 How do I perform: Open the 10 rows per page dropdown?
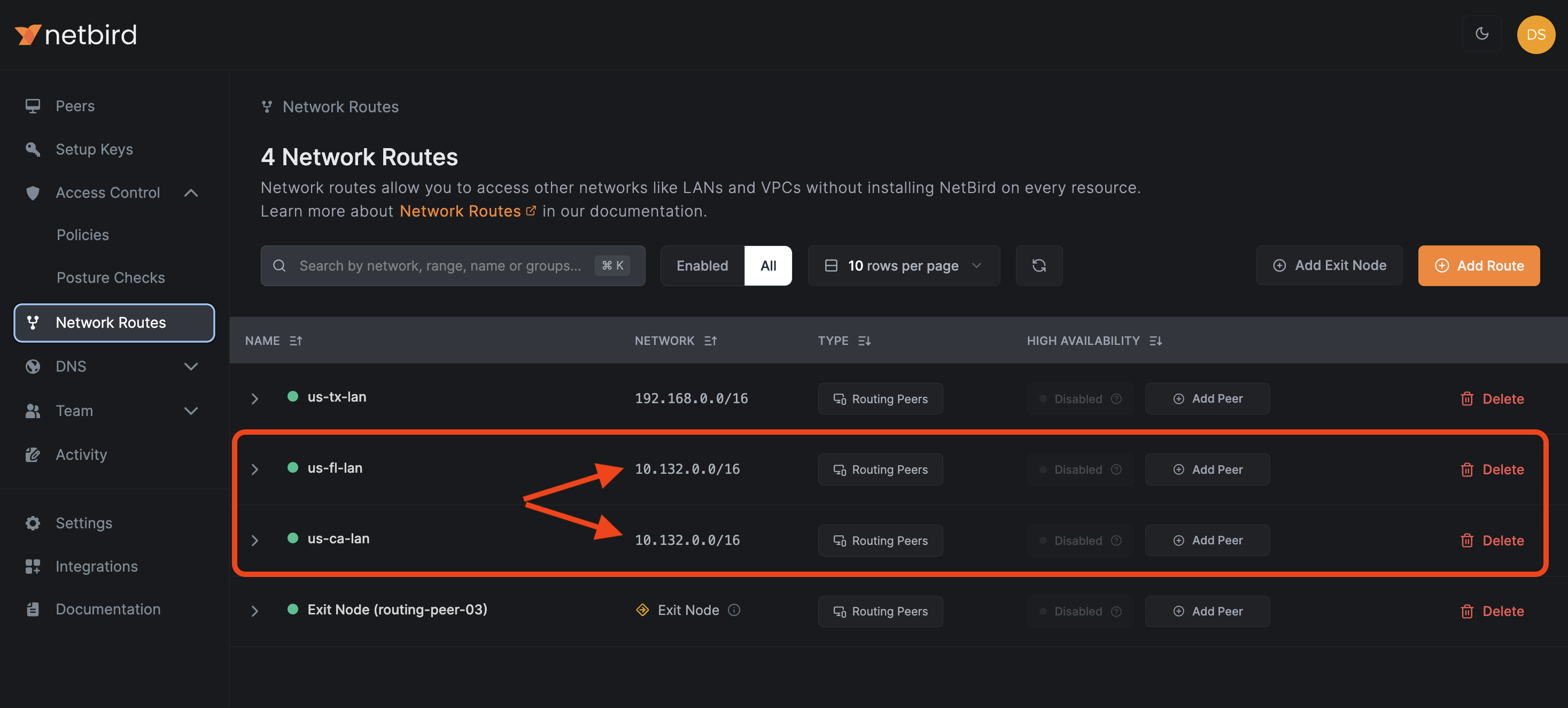(903, 266)
